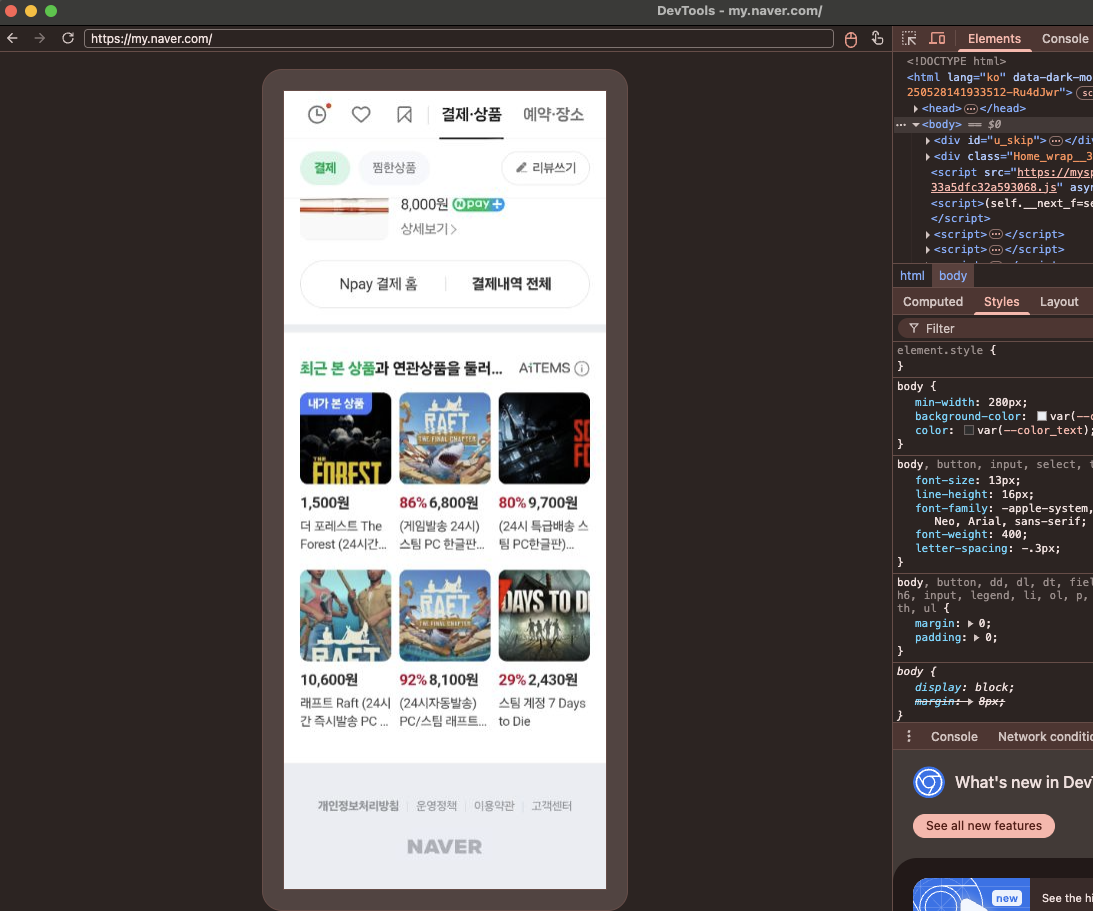Click the 개인정보처리방침 footer link
The height and width of the screenshot is (911, 1093).
tap(358, 806)
